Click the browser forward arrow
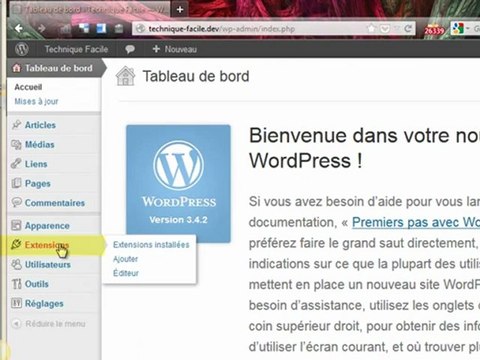The width and height of the screenshot is (480, 360). (41, 29)
